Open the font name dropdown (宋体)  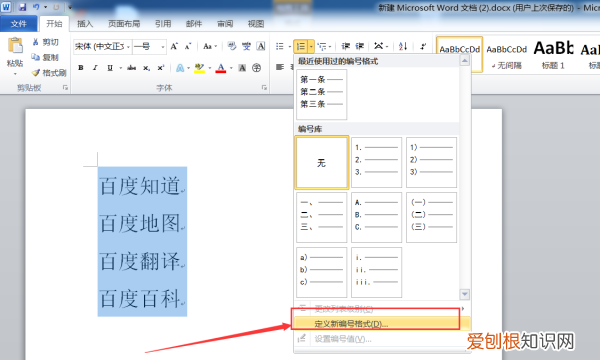click(128, 47)
